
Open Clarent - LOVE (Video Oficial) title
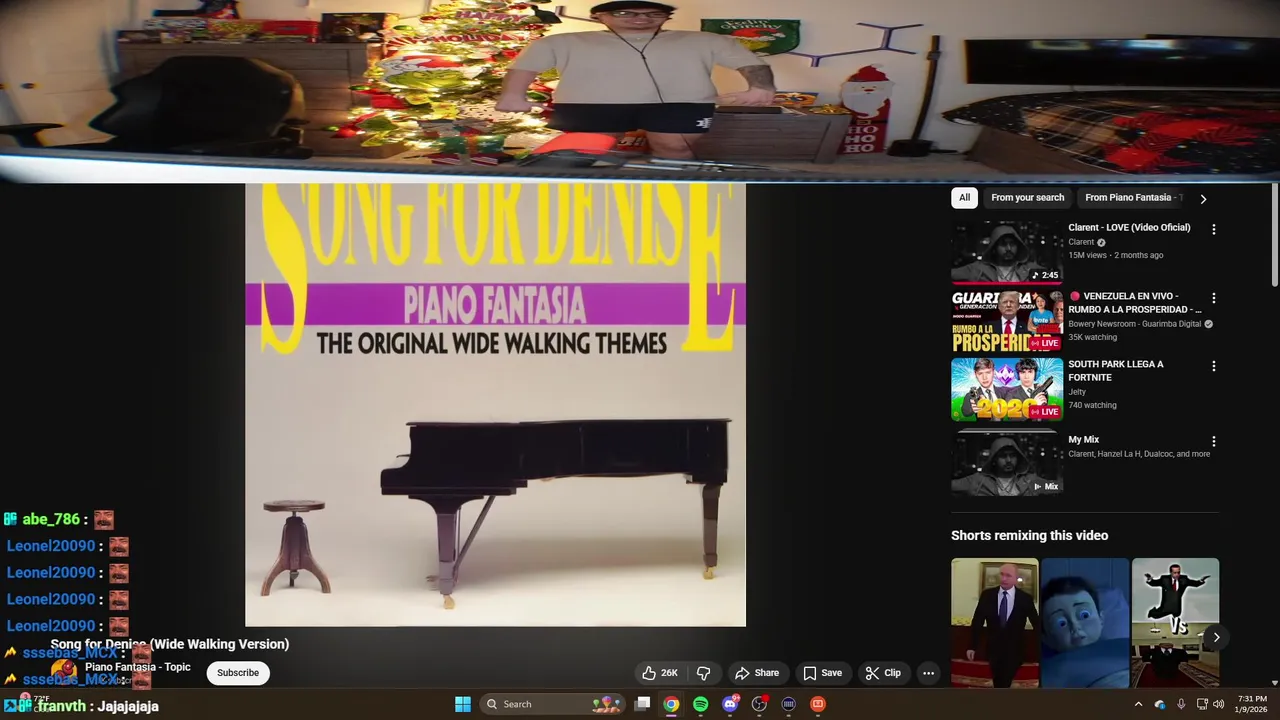1129,227
